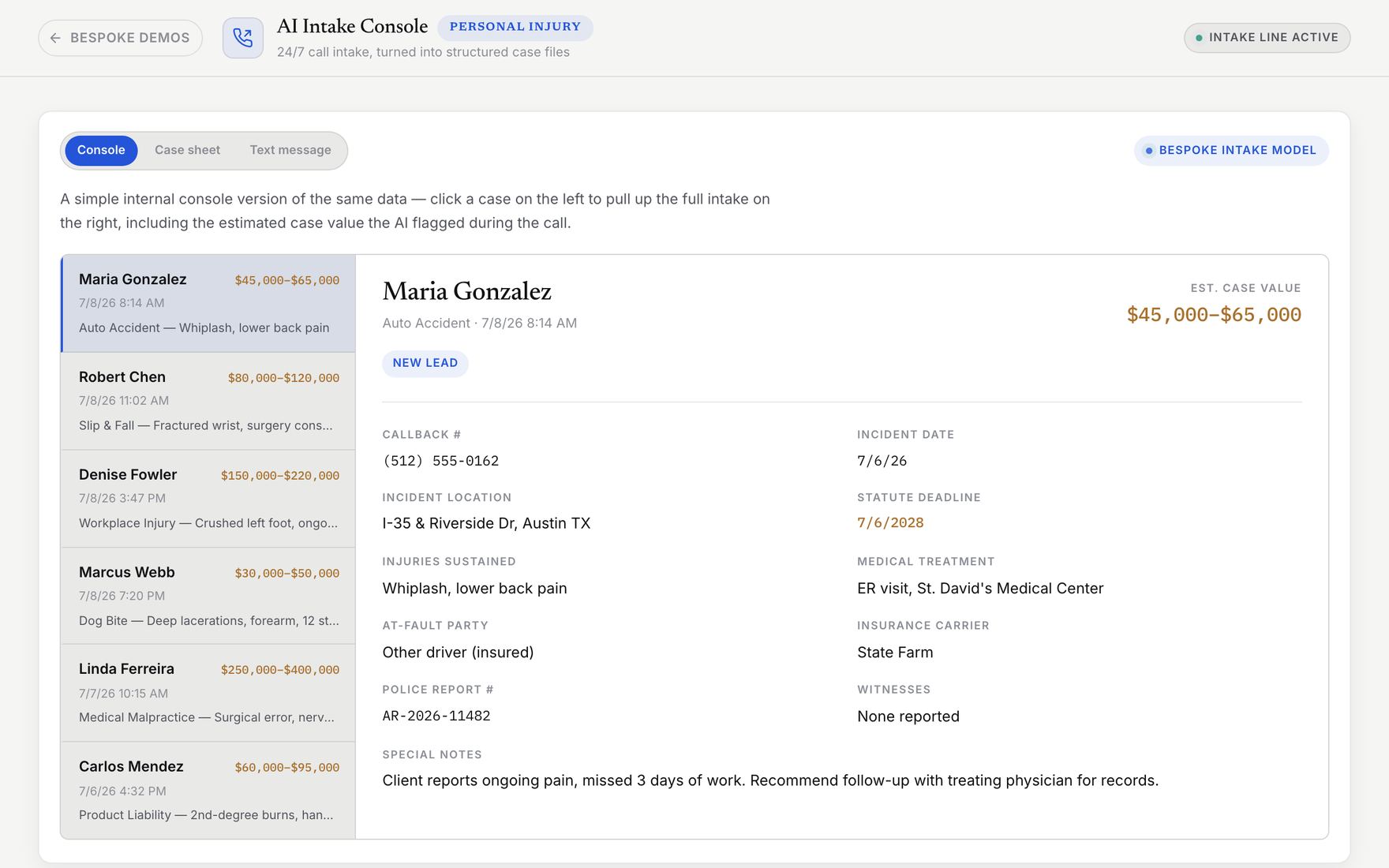Select Maria Gonzalez case in list

coord(208,303)
